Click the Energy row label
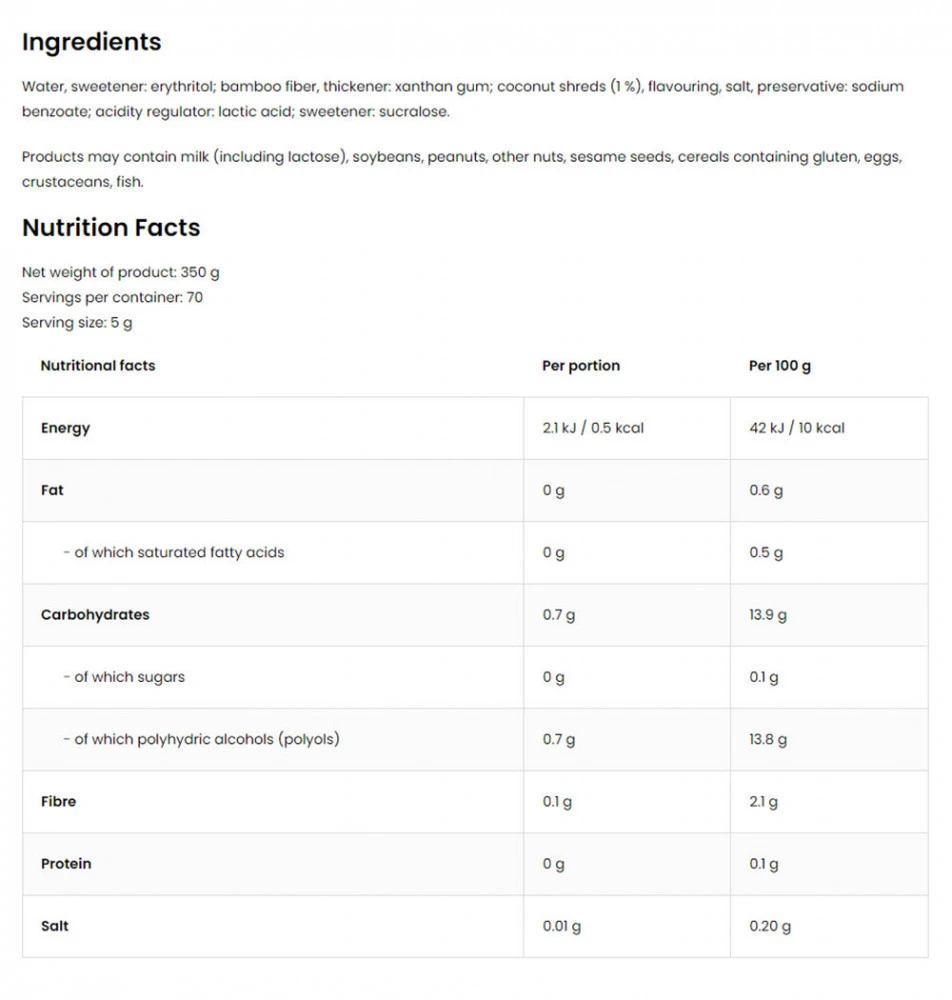Image resolution: width=952 pixels, height=1000 pixels. point(65,428)
